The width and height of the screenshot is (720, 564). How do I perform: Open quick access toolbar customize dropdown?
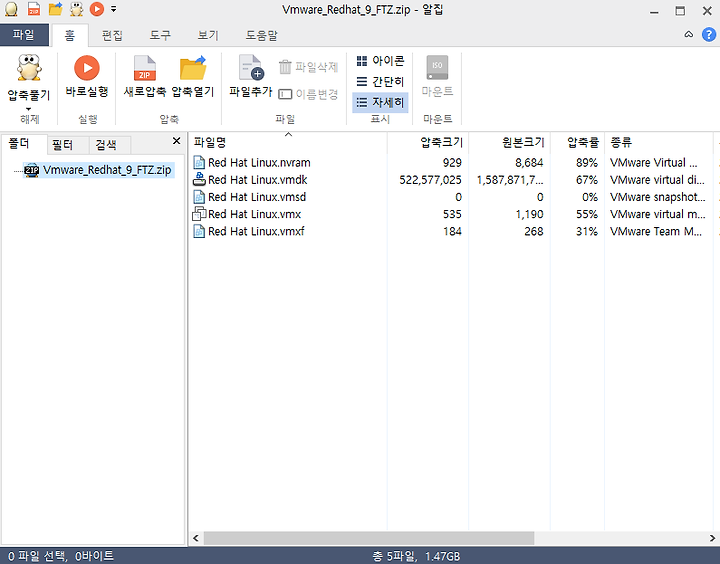click(x=113, y=9)
